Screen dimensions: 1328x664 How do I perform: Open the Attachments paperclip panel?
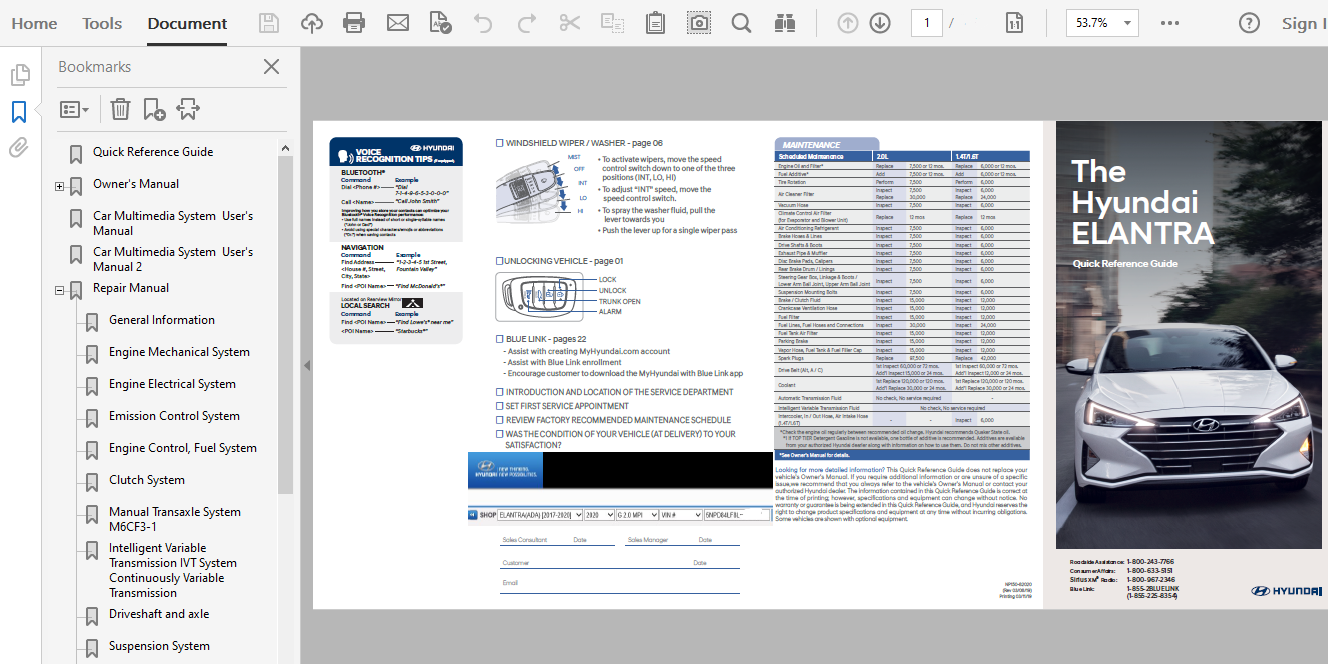click(19, 148)
